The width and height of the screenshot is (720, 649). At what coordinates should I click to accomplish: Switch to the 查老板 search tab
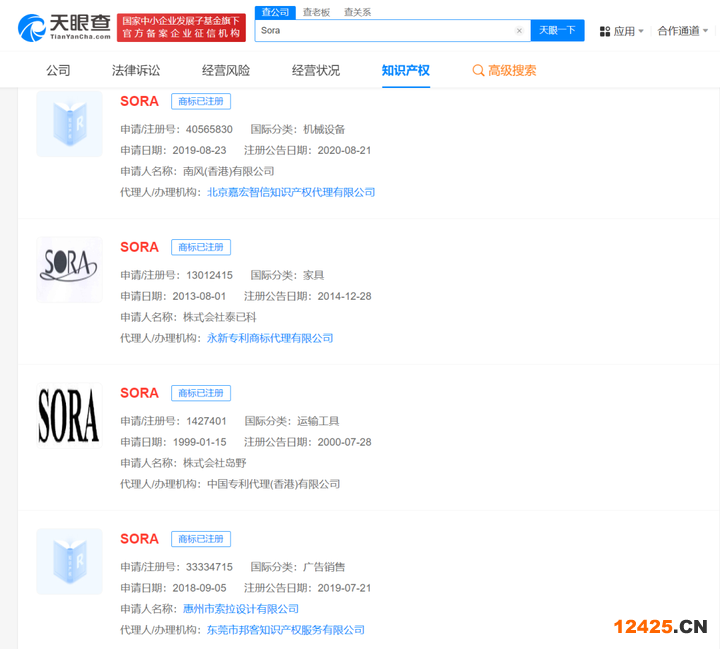316,12
